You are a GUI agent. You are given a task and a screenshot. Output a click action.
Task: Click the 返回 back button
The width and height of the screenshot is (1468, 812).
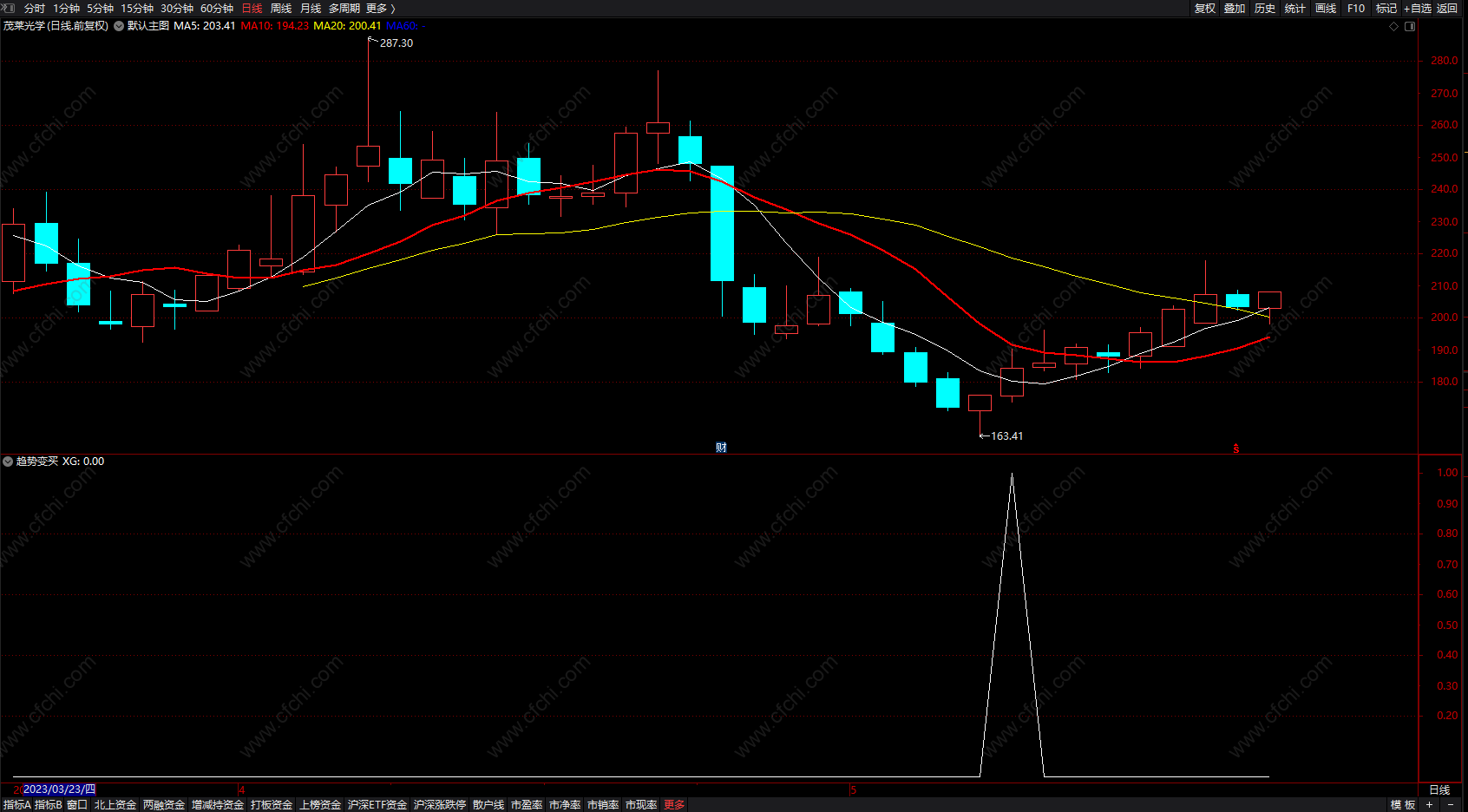(x=1447, y=8)
